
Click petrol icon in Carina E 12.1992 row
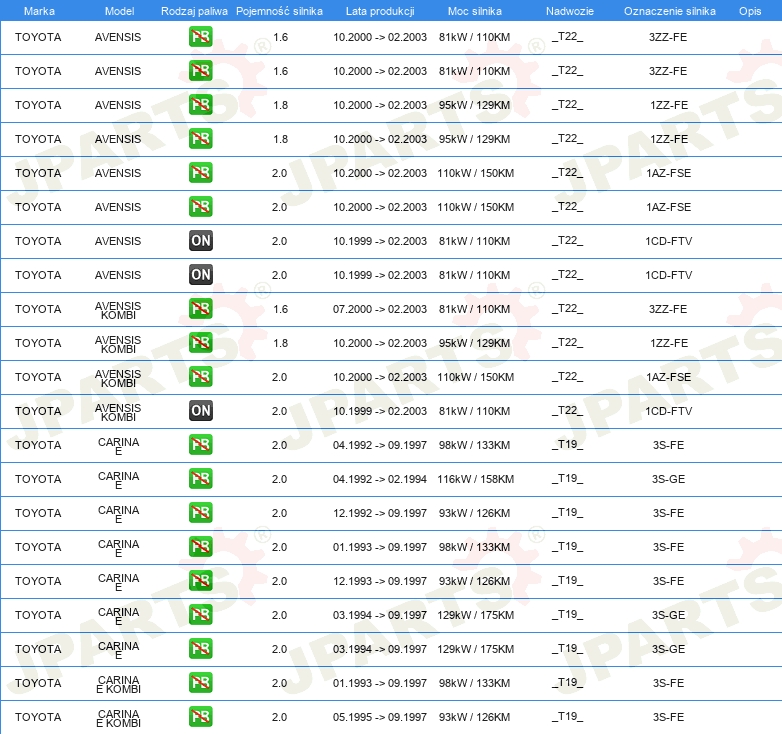[200, 512]
